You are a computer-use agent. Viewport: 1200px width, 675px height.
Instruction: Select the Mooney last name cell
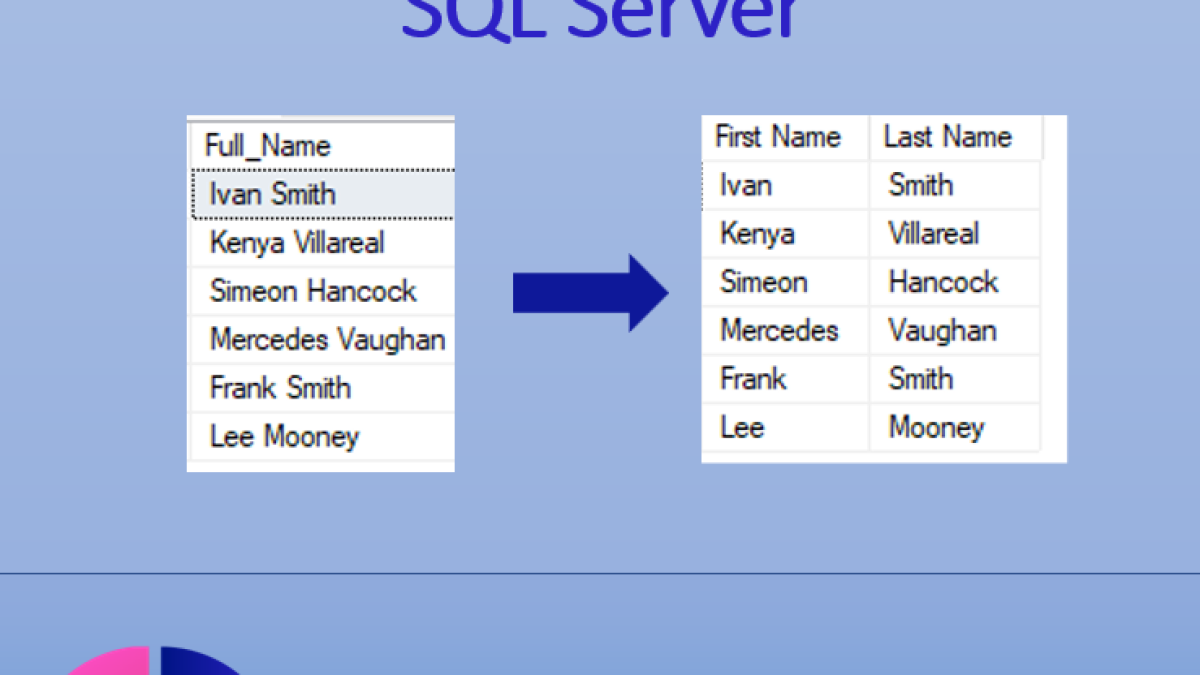pos(936,428)
